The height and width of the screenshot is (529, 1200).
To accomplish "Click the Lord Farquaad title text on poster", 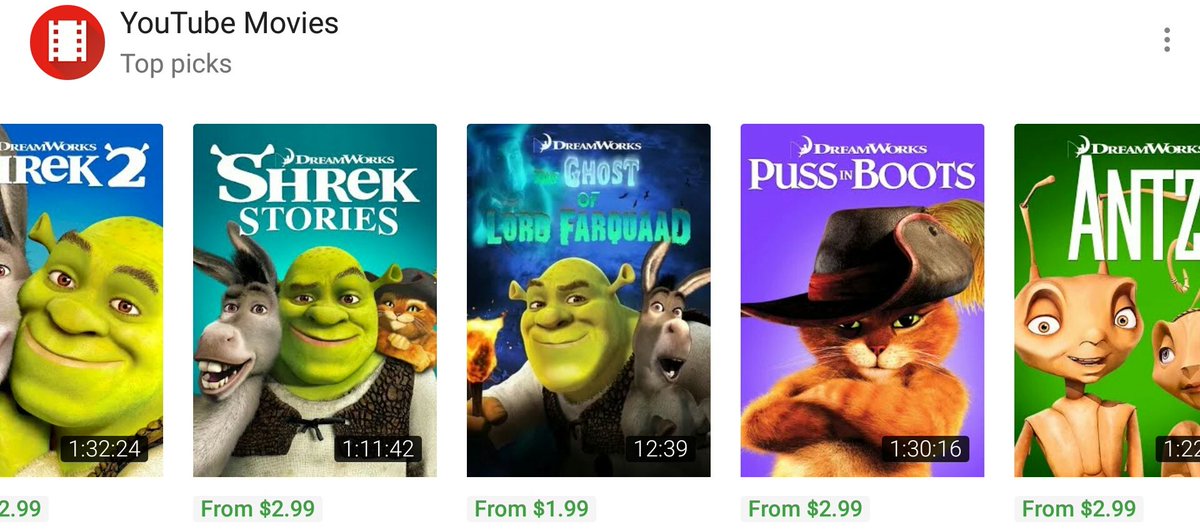I will pyautogui.click(x=589, y=227).
